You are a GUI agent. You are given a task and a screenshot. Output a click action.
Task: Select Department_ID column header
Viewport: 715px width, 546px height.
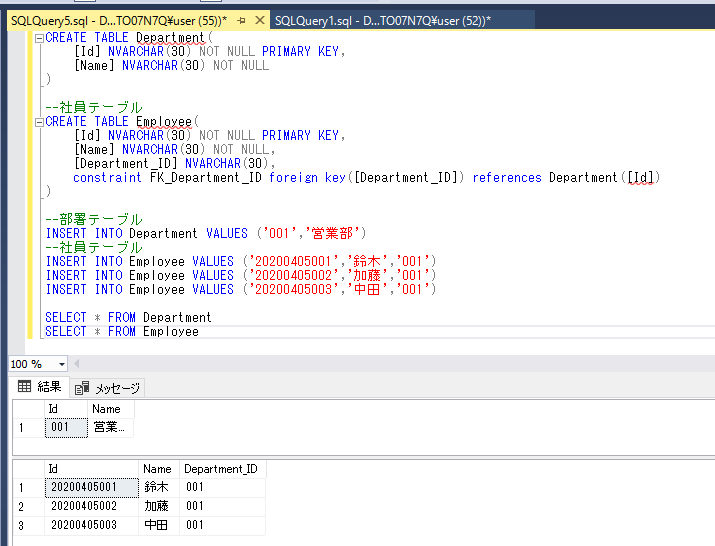click(x=223, y=469)
